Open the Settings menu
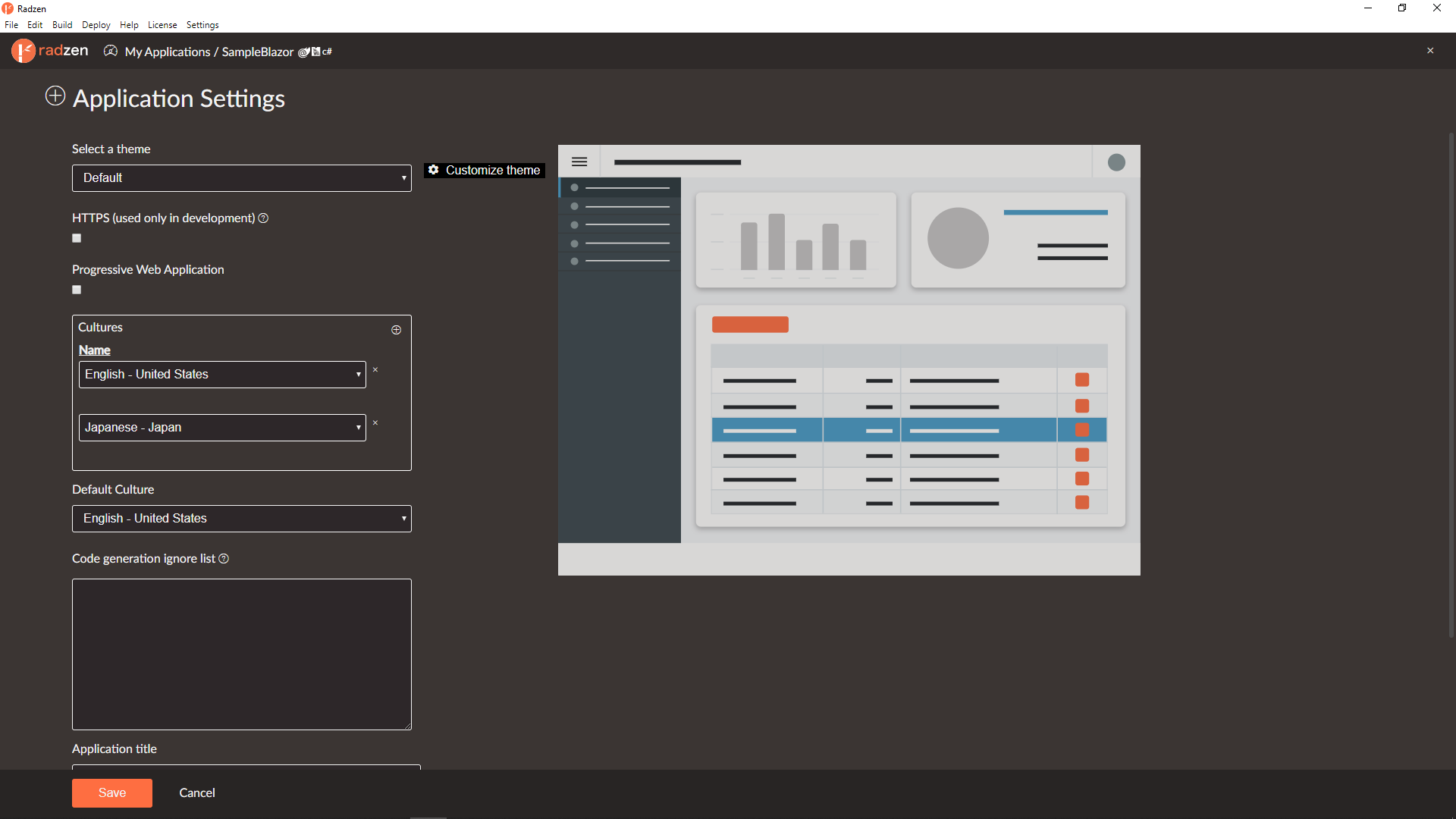 202,25
